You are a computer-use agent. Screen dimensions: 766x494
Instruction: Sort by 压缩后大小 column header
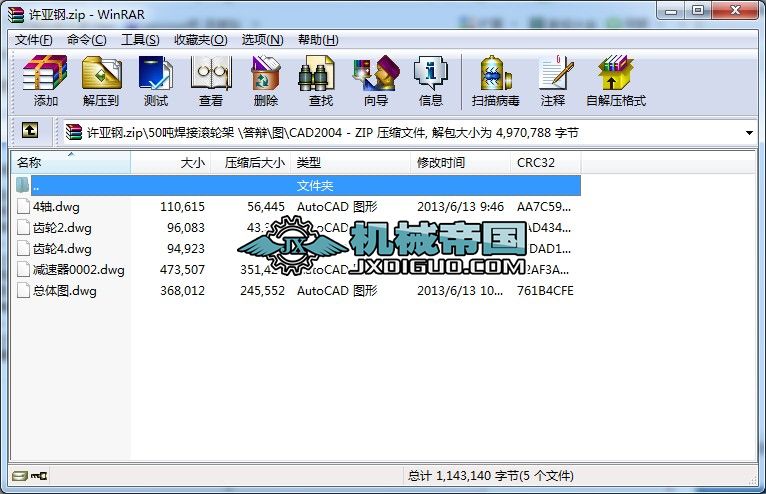(x=251, y=163)
